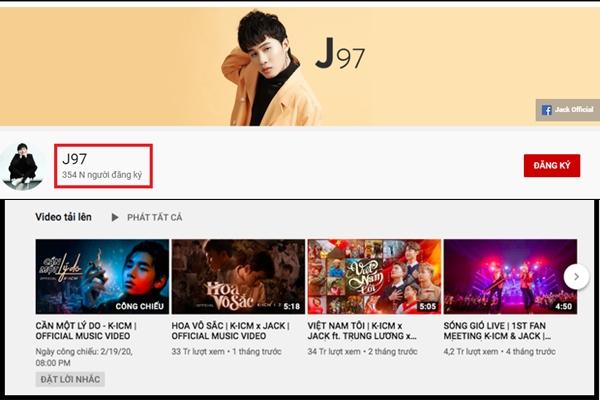Screen dimensions: 600x400
Task: Play the Hoa Vô Sắc video thumbnail
Action: [x=238, y=275]
